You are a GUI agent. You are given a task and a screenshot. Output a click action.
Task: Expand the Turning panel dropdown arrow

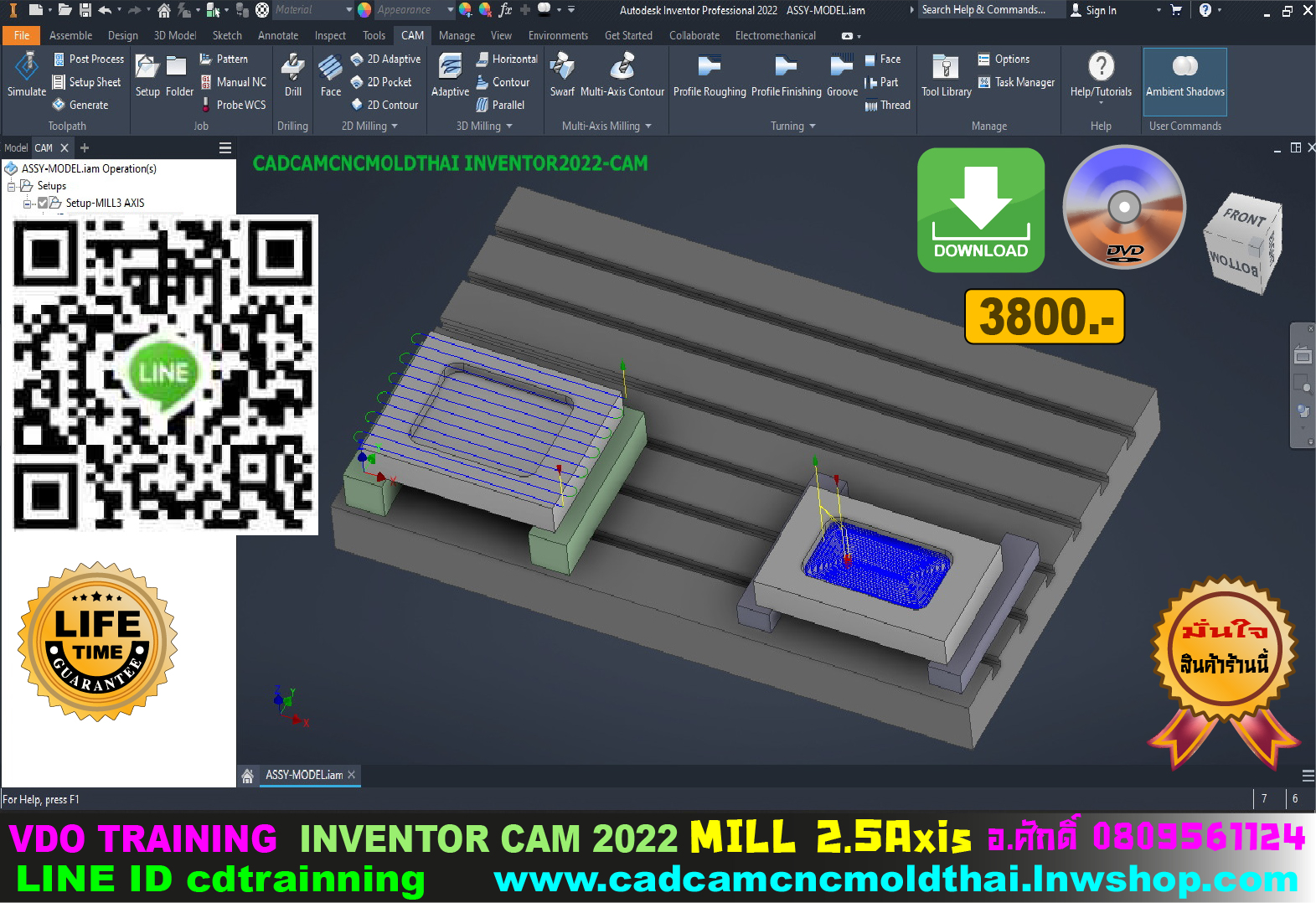point(812,126)
